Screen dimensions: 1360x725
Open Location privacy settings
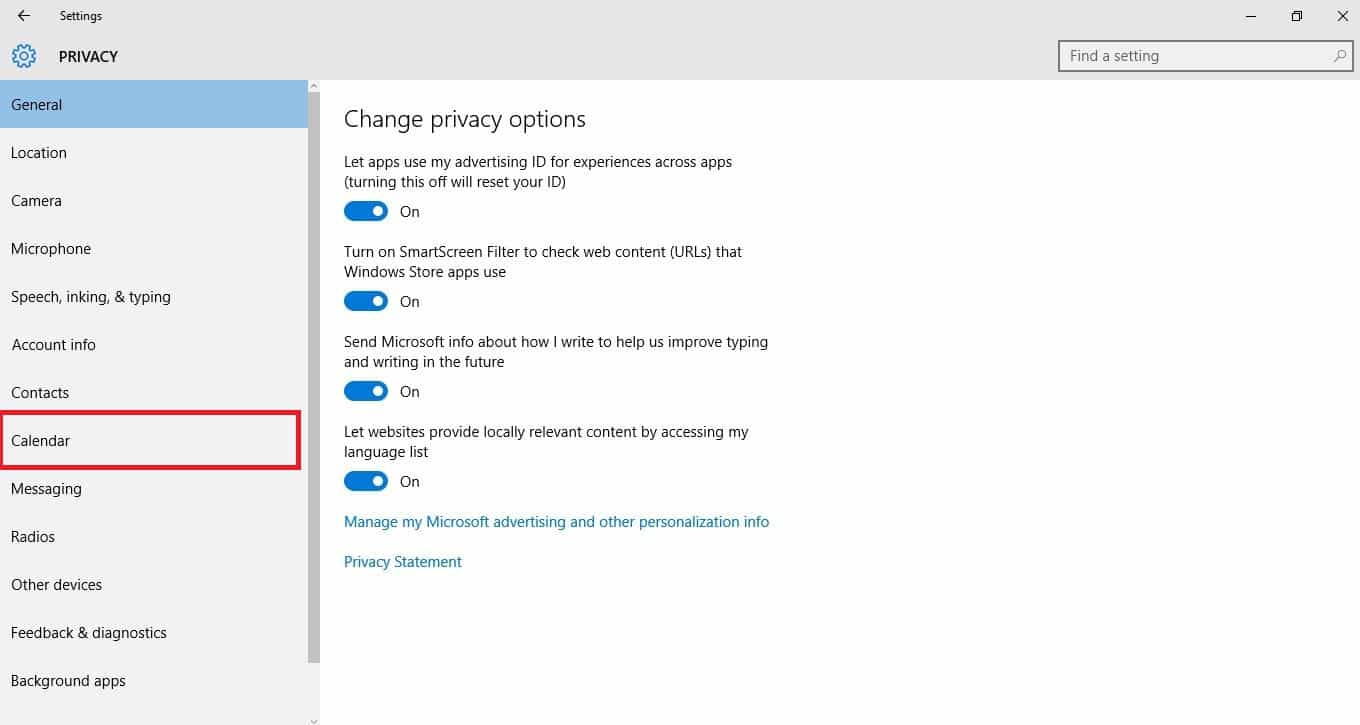click(x=39, y=152)
